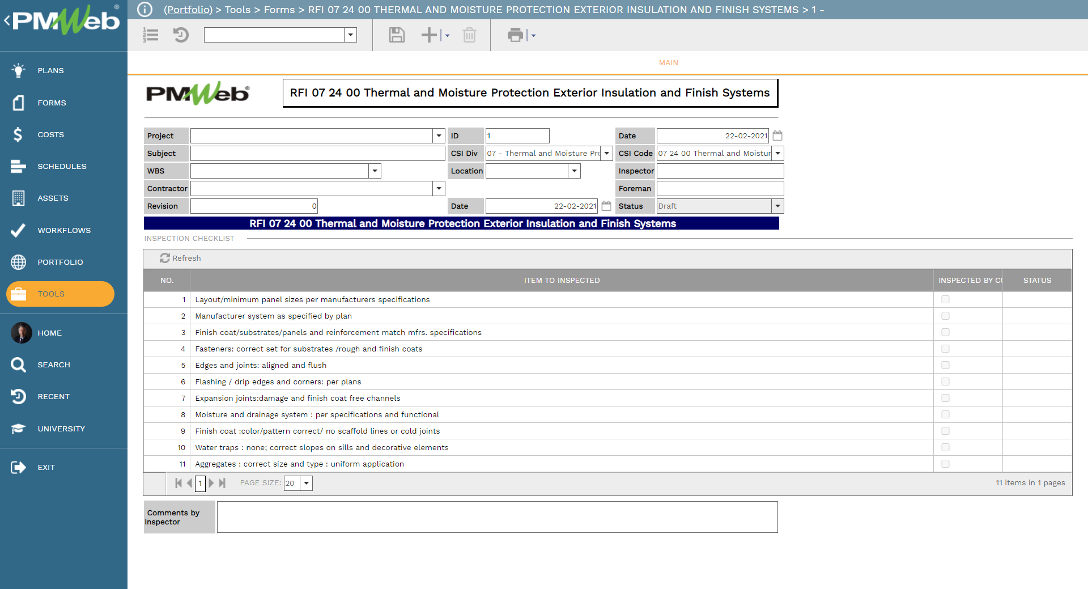Go to next page in pager

pos(211,483)
